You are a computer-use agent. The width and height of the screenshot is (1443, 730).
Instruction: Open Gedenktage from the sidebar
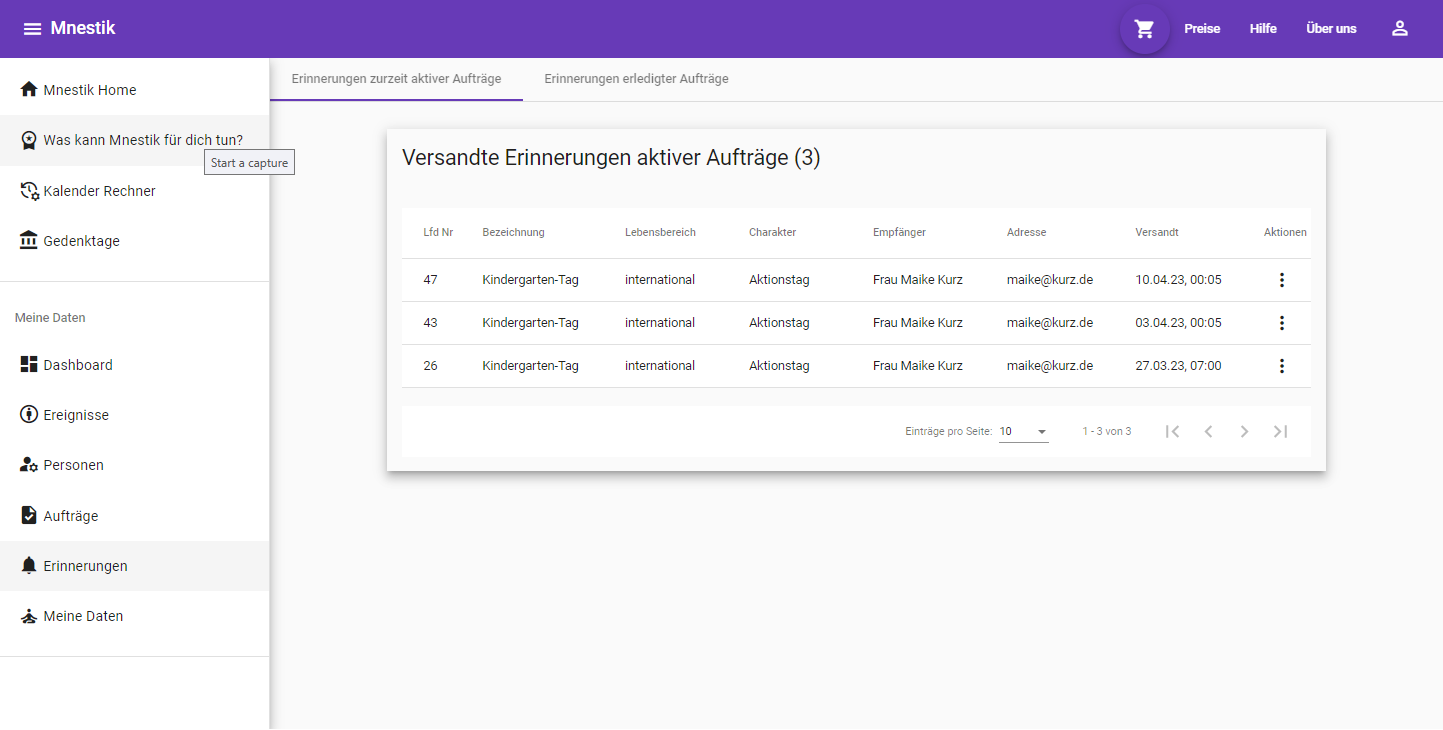pos(81,241)
